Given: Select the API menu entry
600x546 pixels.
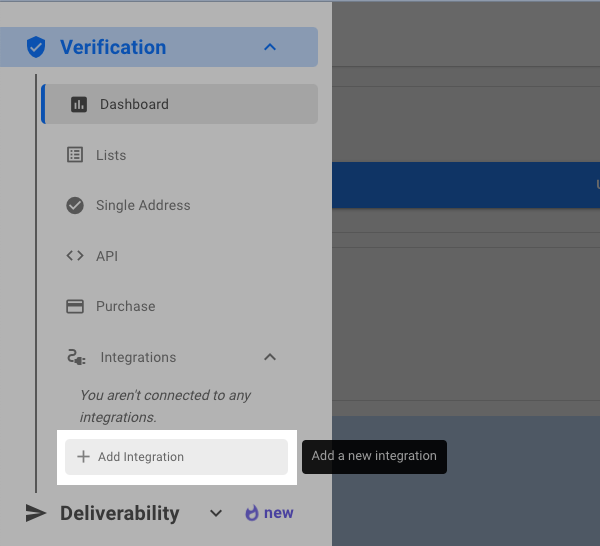Looking at the screenshot, I should coord(107,256).
